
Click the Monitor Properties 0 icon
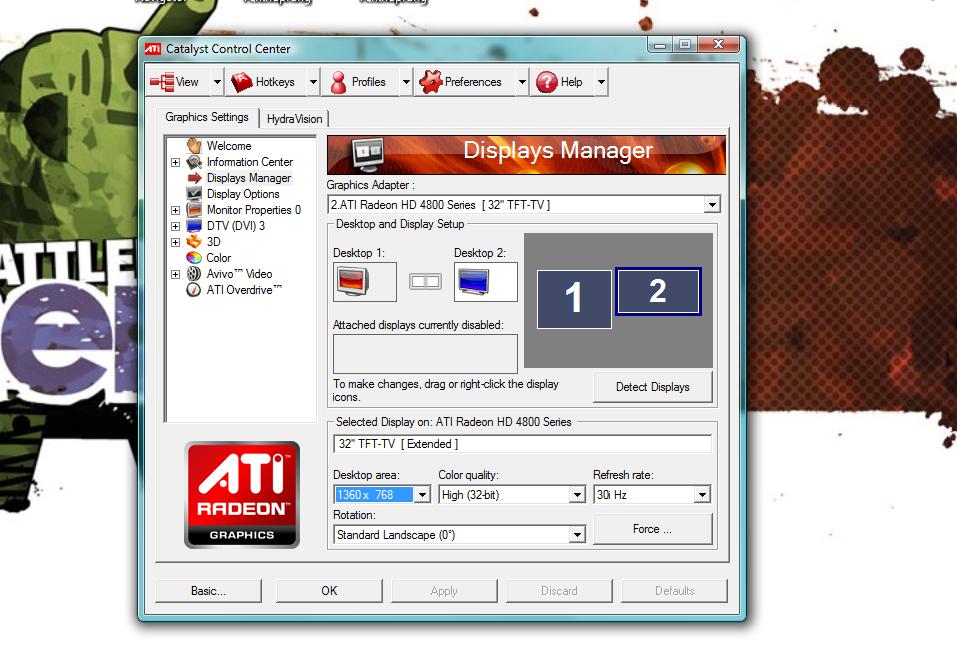194,210
